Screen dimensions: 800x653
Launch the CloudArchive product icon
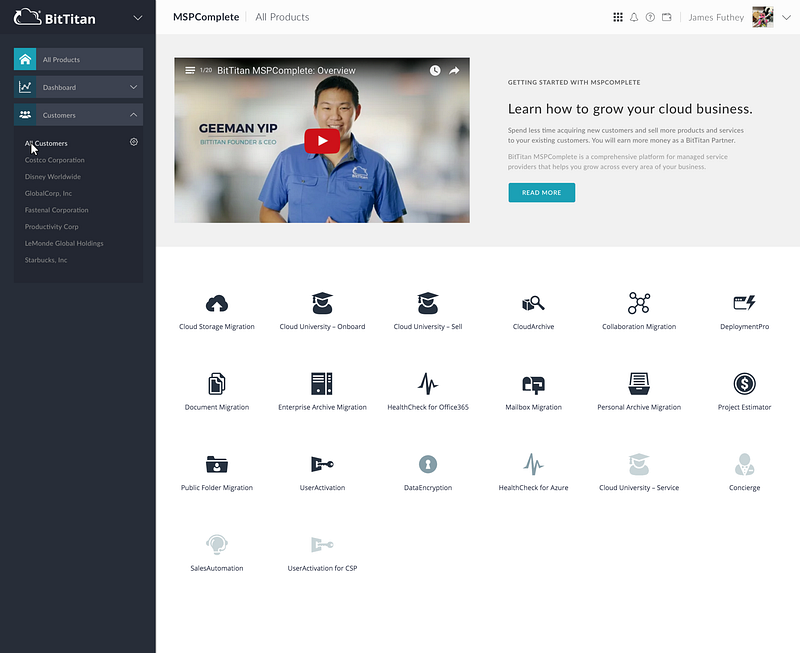pyautogui.click(x=533, y=304)
